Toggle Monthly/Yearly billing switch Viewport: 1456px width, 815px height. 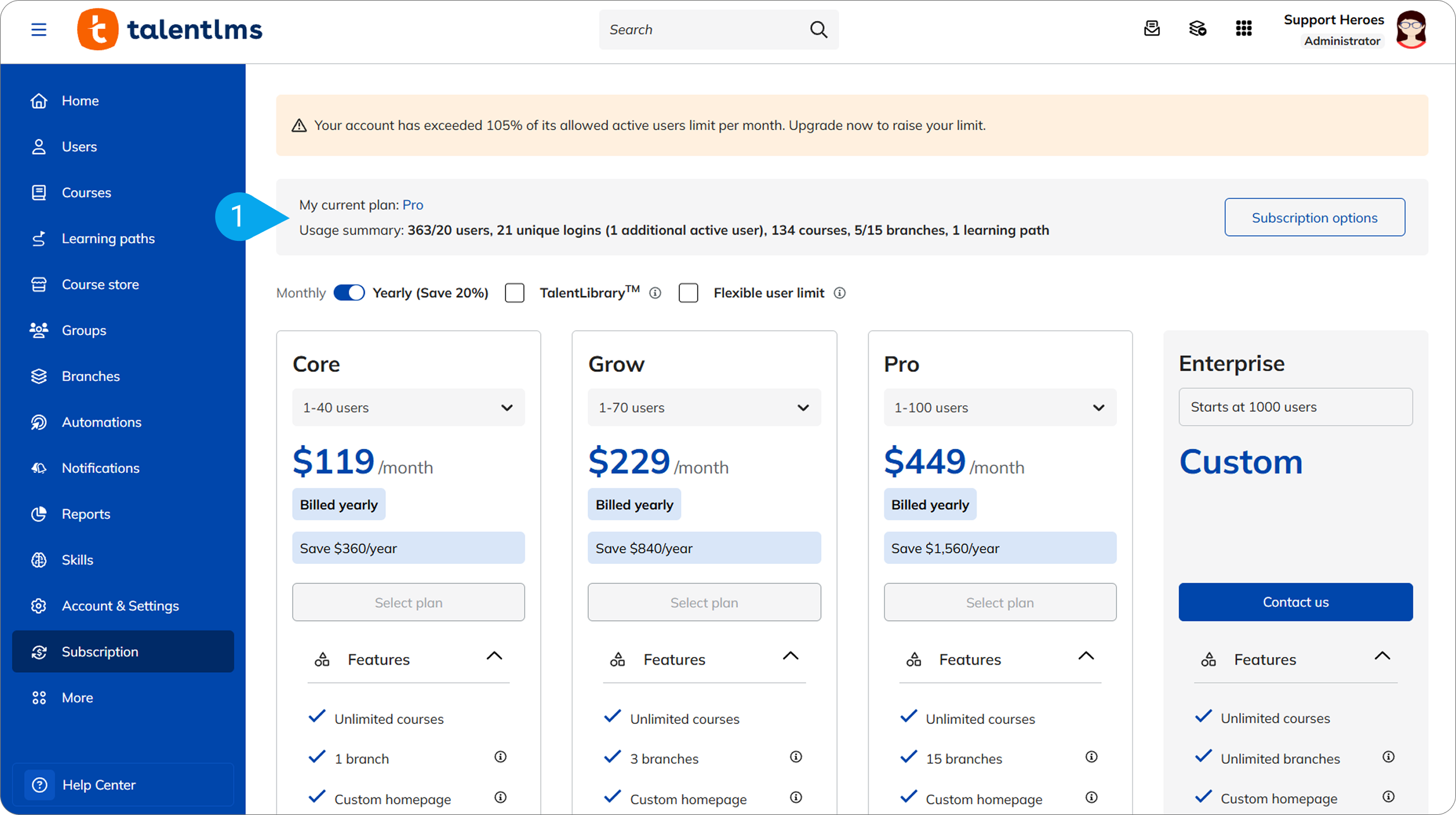point(349,293)
